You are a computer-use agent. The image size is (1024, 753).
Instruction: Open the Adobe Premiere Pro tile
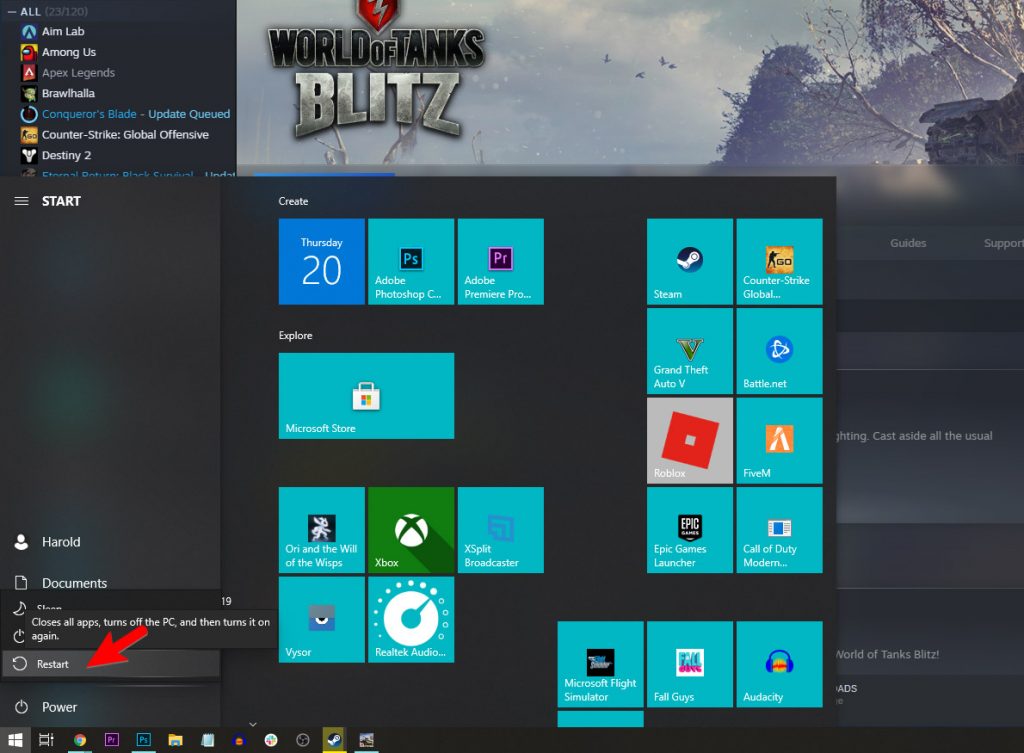coord(500,261)
